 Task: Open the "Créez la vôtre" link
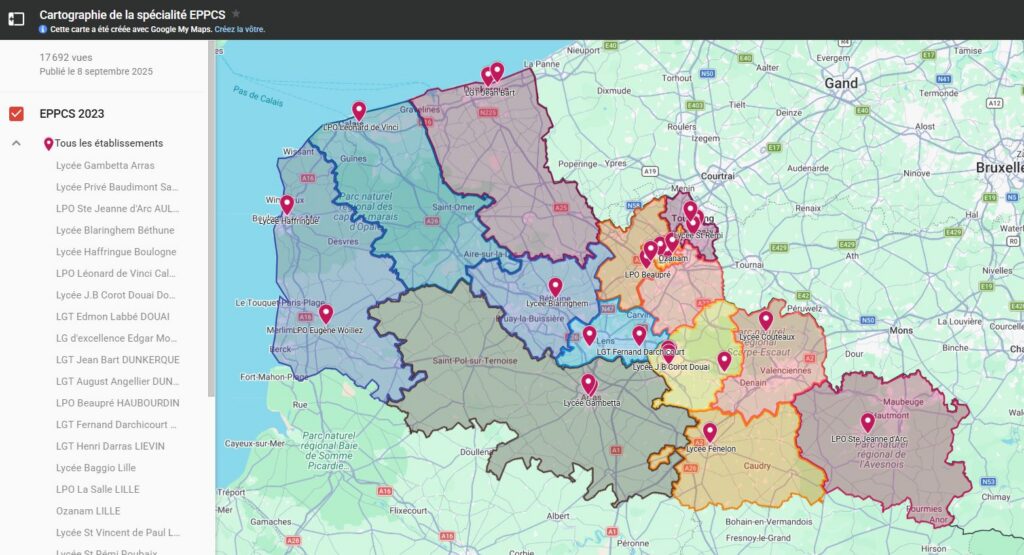239,30
